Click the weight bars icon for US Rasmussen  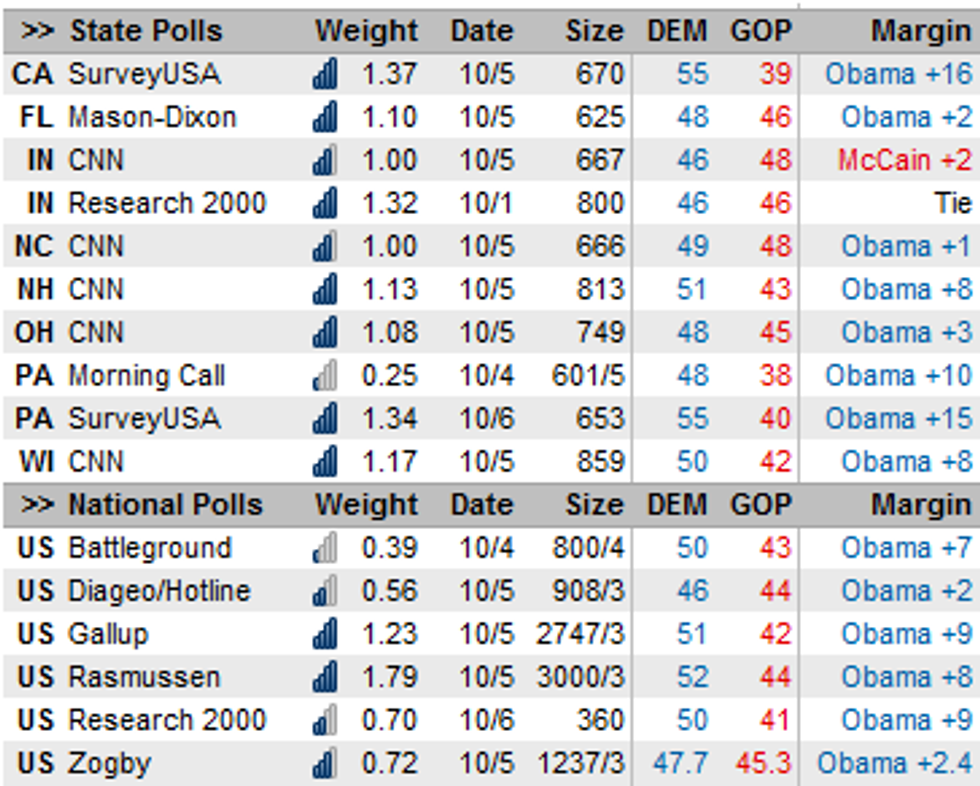[325, 677]
